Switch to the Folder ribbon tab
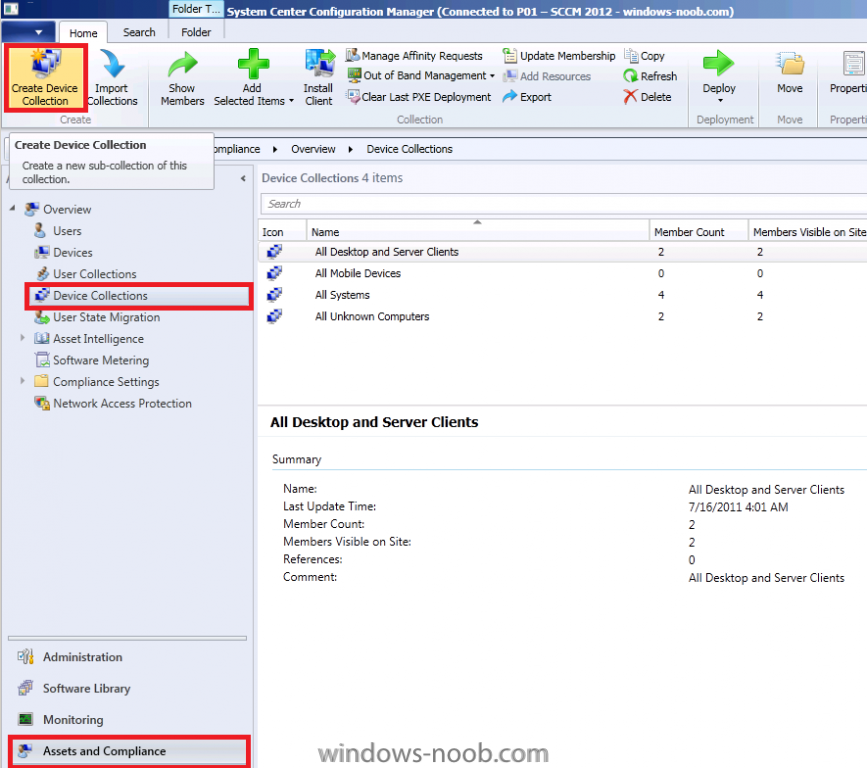The width and height of the screenshot is (867, 768). pyautogui.click(x=196, y=32)
